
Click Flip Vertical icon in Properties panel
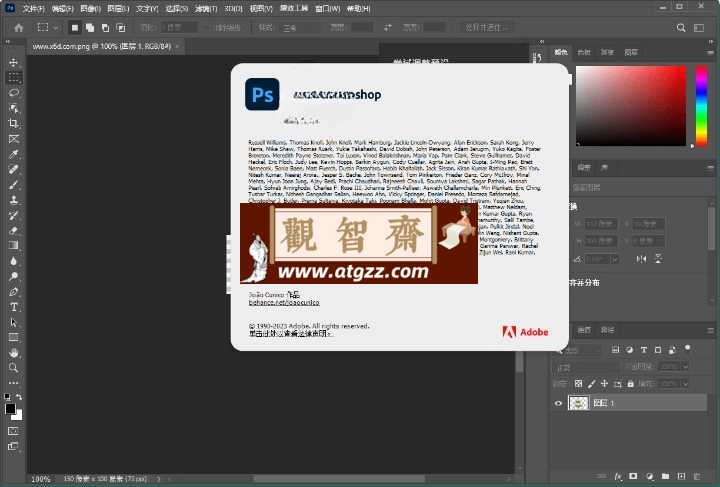tap(658, 259)
